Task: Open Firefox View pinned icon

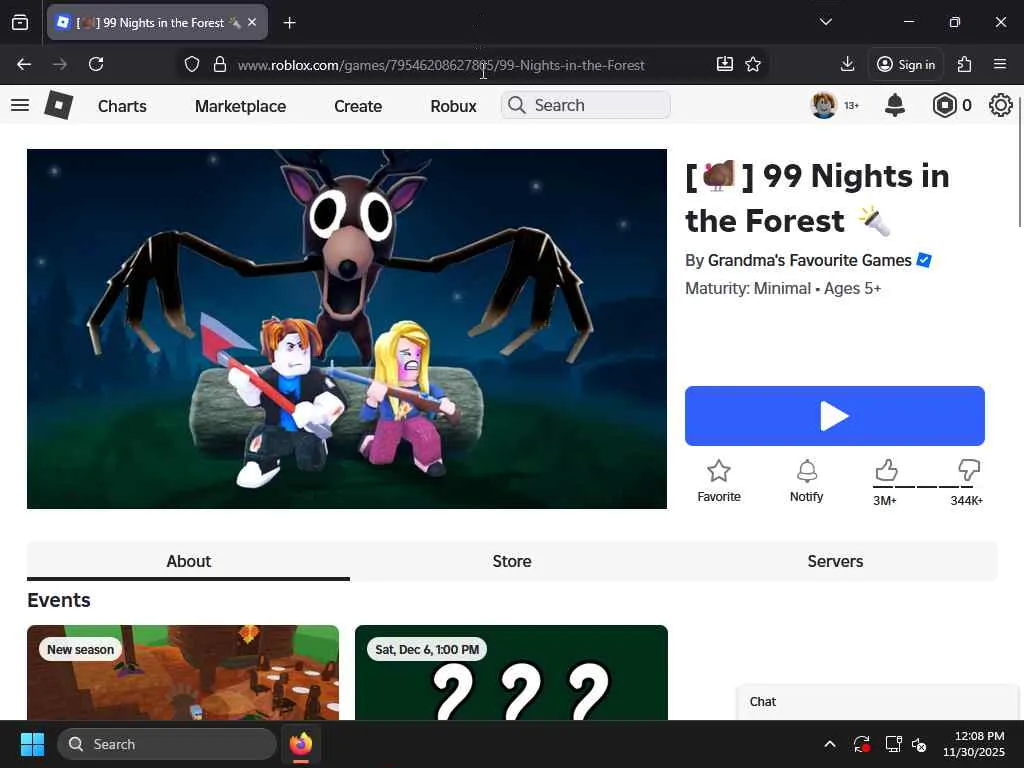Action: click(x=20, y=22)
